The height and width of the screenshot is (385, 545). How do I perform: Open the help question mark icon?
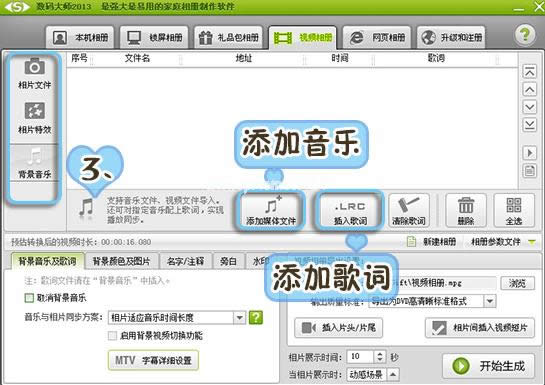(525, 35)
